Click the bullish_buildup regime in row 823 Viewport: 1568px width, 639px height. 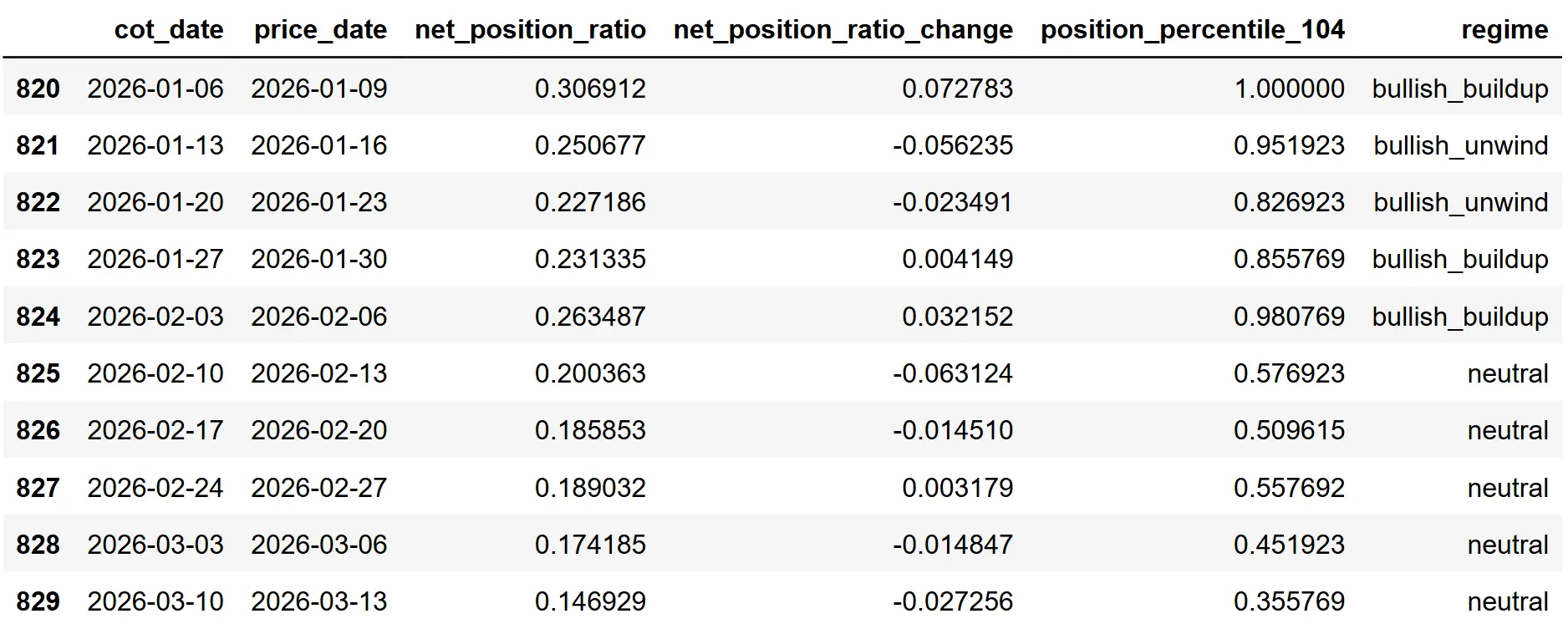(x=1459, y=259)
